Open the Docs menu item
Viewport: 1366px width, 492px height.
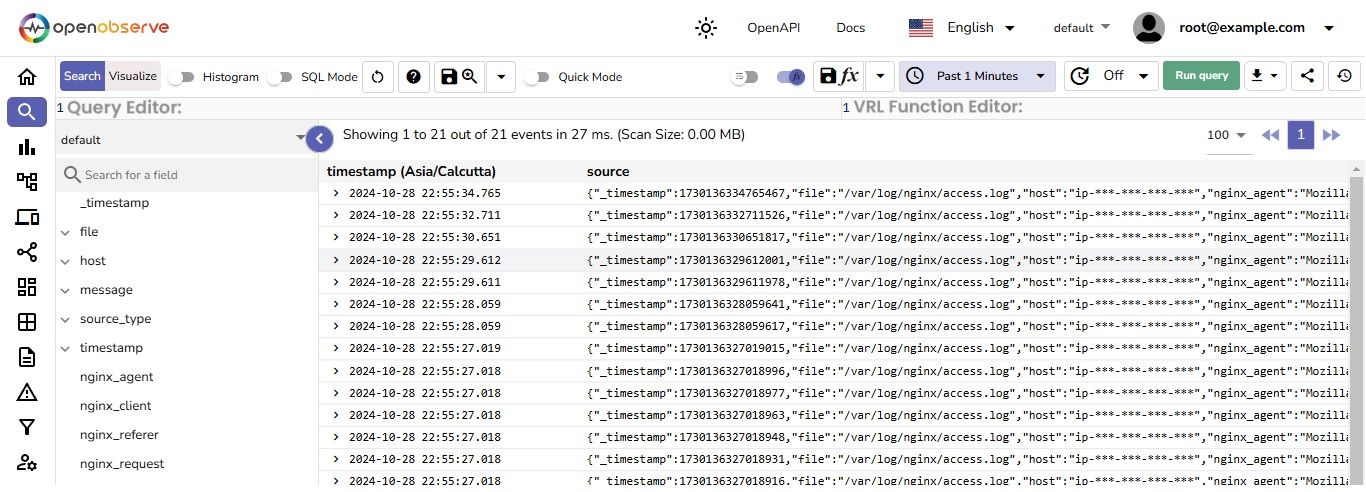pos(850,28)
